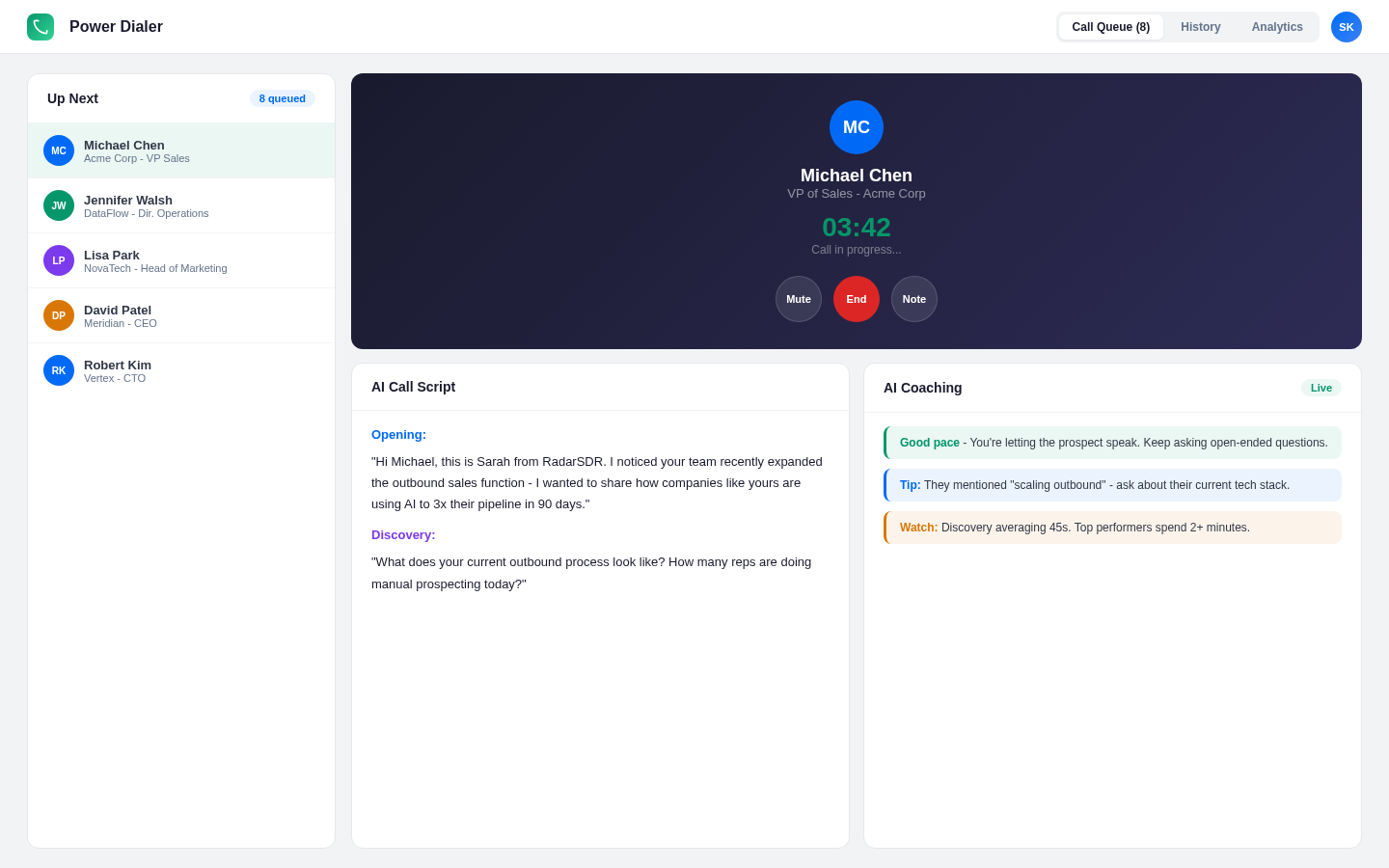Click the Opening: script label
The height and width of the screenshot is (868, 1389).
click(x=398, y=435)
